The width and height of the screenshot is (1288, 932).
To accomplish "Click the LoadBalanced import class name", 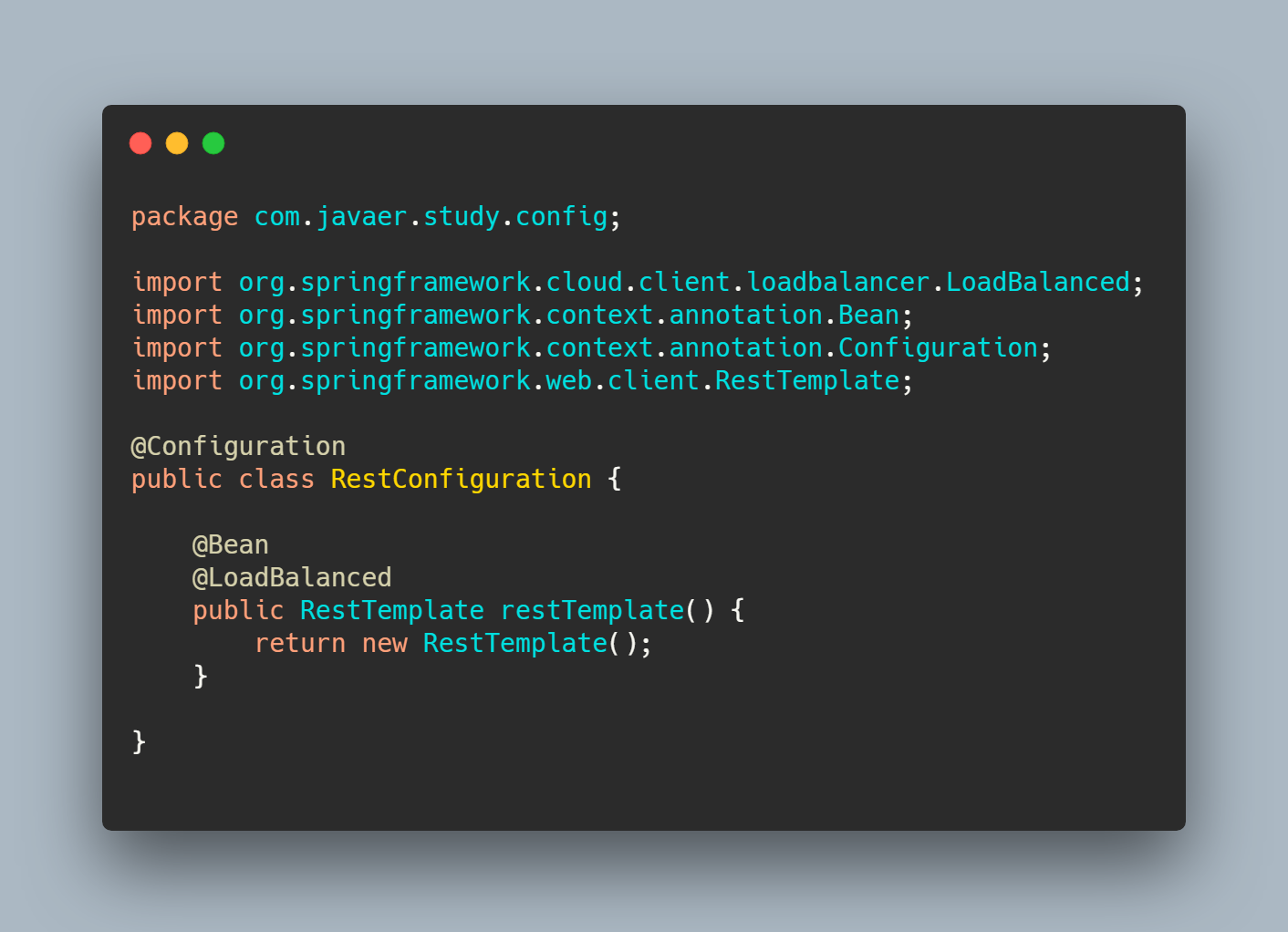I will (x=1038, y=283).
